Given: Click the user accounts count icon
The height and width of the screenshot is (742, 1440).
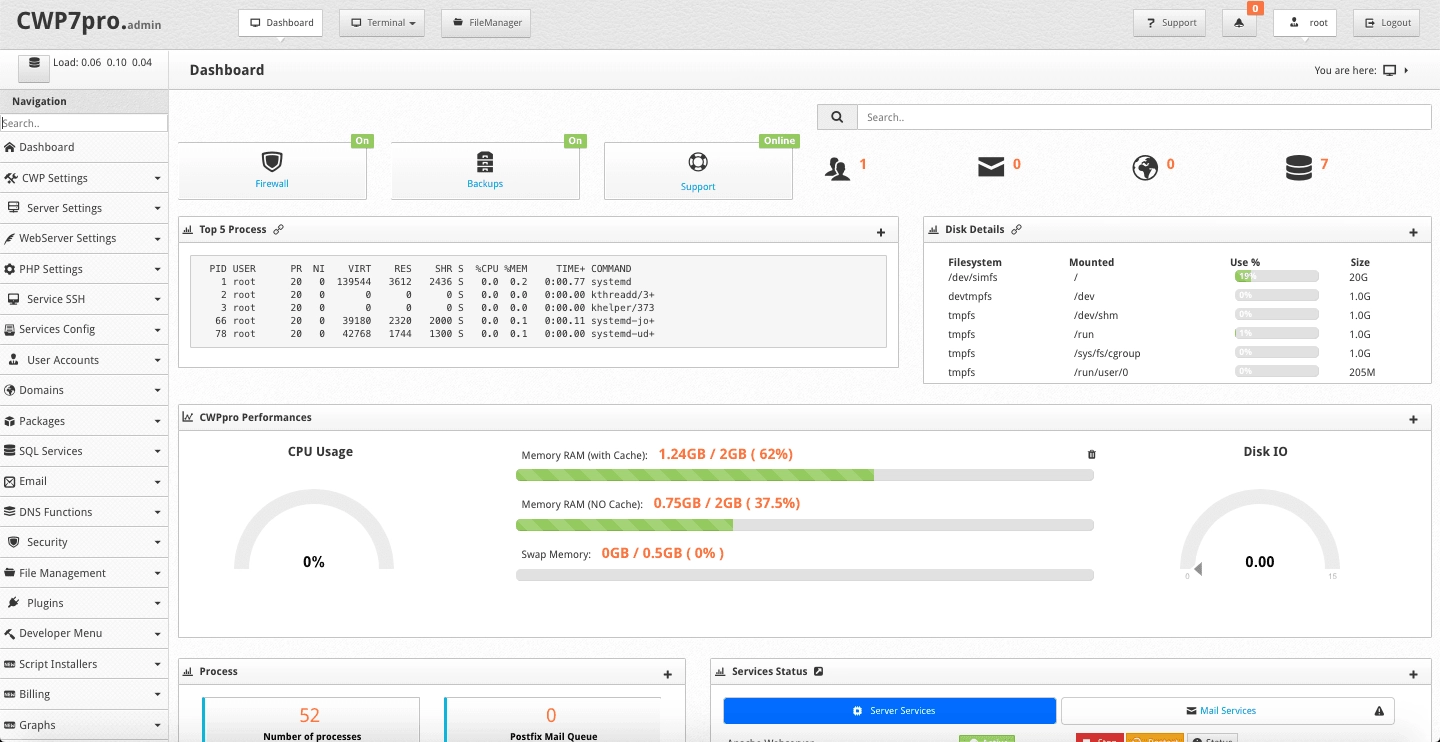Looking at the screenshot, I should 837,168.
